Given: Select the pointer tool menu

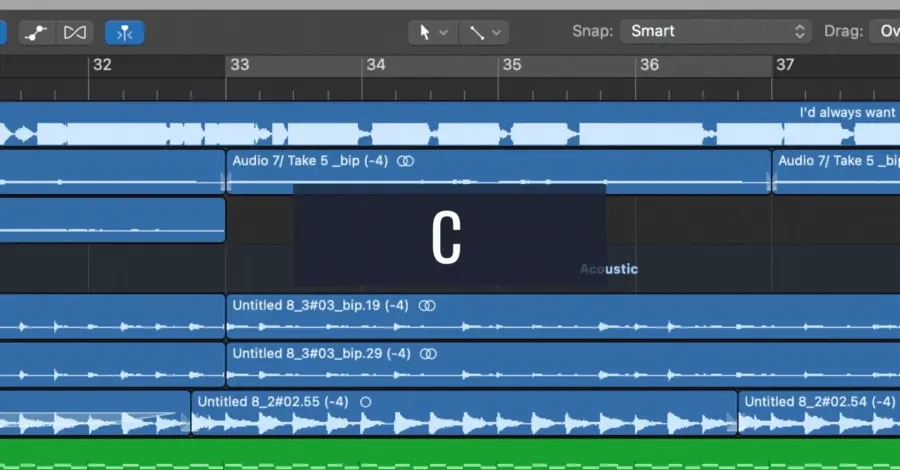Looking at the screenshot, I should click(433, 33).
